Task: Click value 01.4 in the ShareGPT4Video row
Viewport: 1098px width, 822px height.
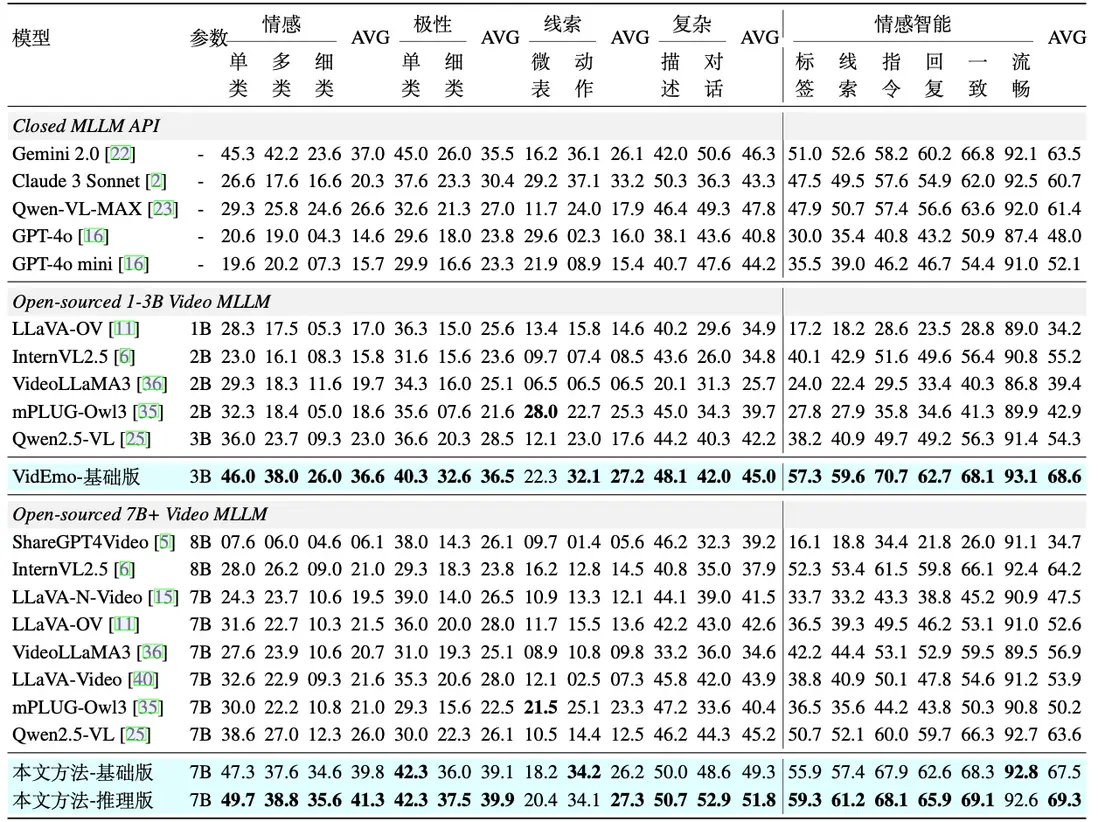Action: (583, 542)
